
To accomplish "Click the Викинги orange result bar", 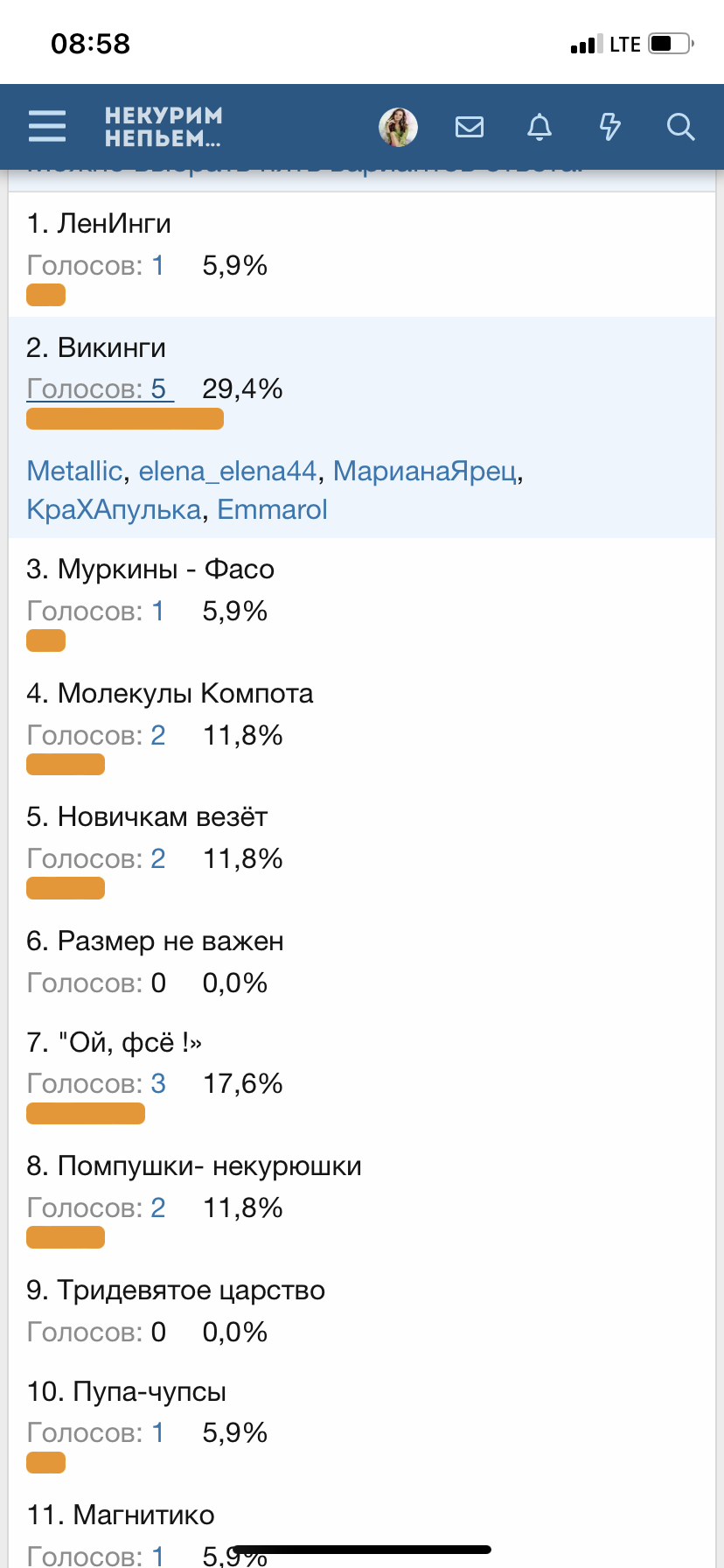I will point(125,419).
